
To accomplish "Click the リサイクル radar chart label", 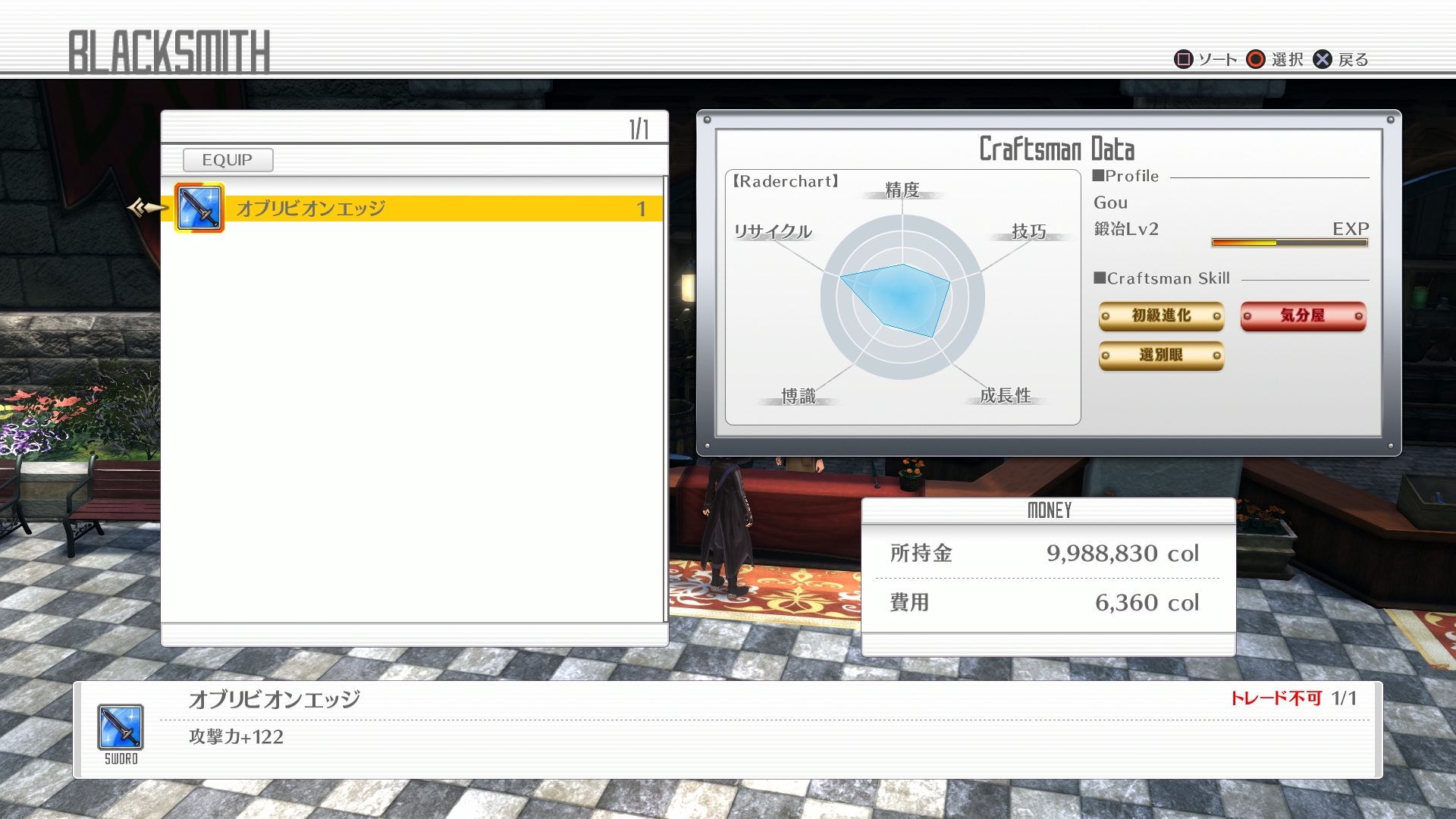I will click(773, 231).
